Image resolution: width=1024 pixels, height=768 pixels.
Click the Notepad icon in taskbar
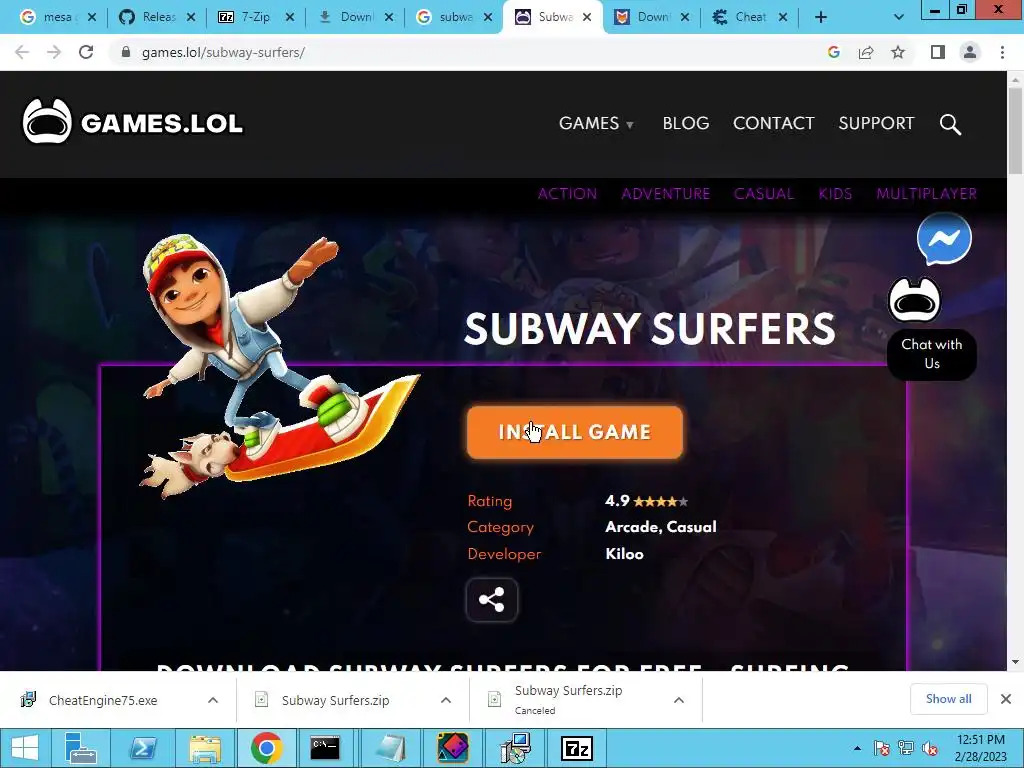pos(391,748)
